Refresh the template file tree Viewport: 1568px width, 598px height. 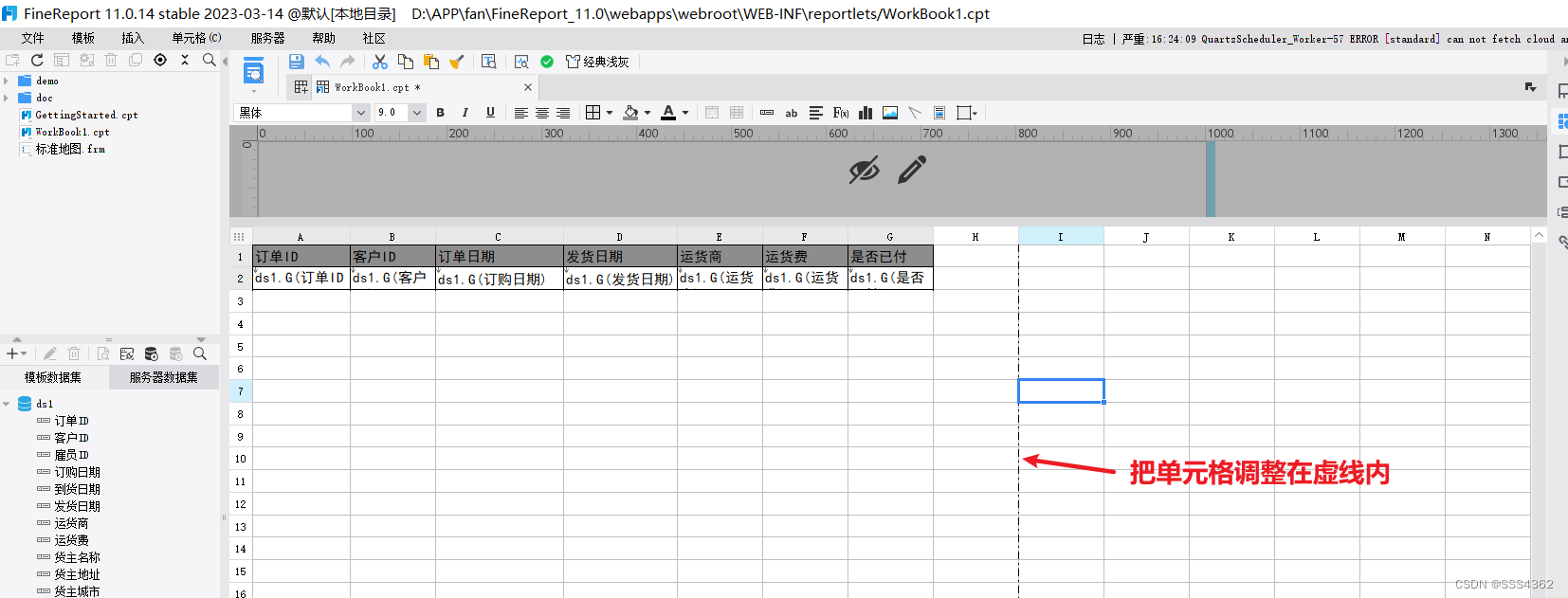(x=37, y=60)
